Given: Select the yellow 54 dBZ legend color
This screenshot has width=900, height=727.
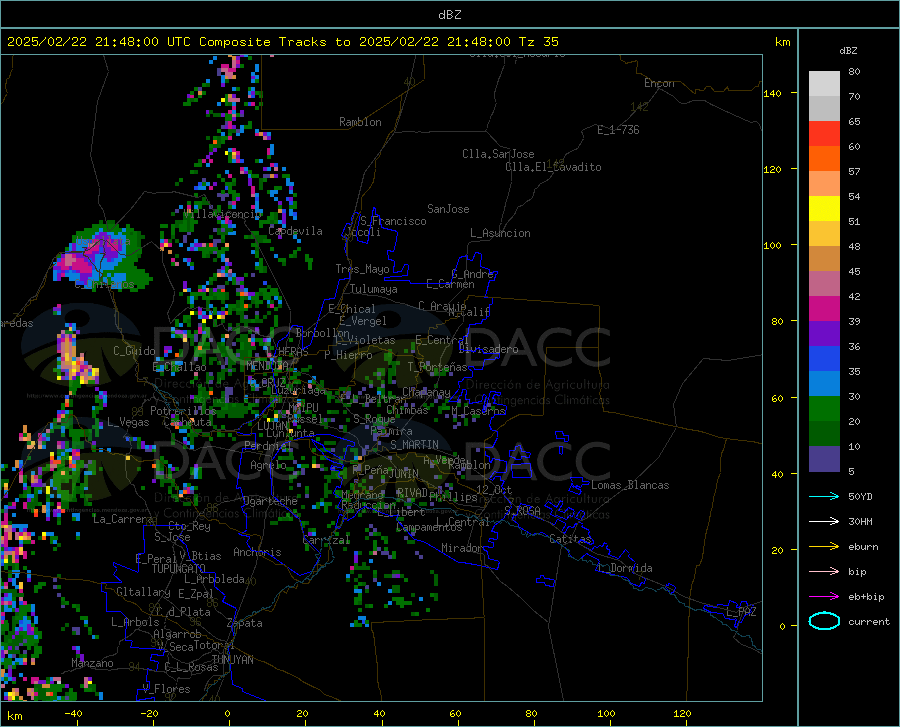Looking at the screenshot, I should coord(824,209).
